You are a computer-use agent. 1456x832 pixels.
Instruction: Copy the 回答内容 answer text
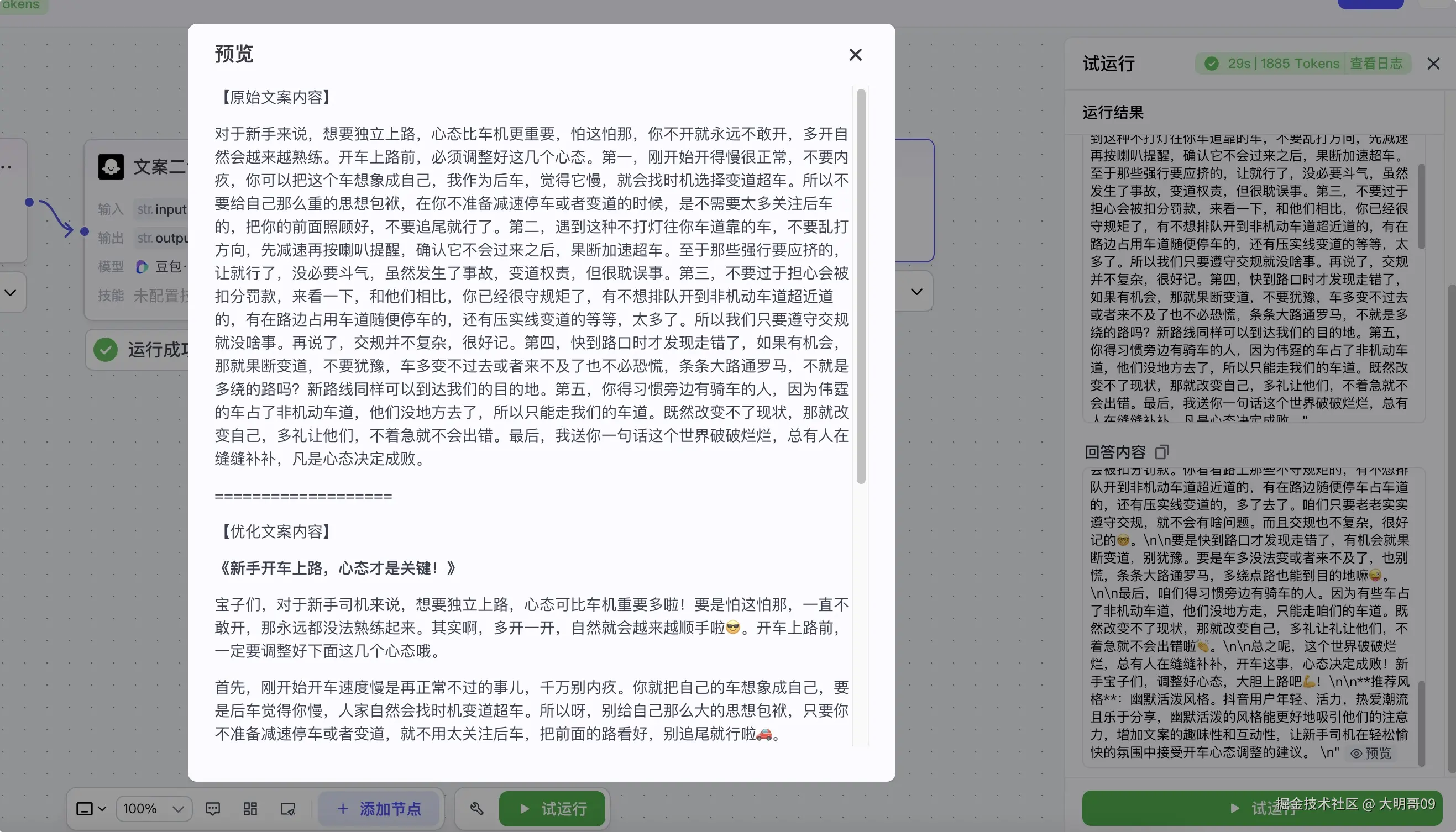coord(1161,452)
